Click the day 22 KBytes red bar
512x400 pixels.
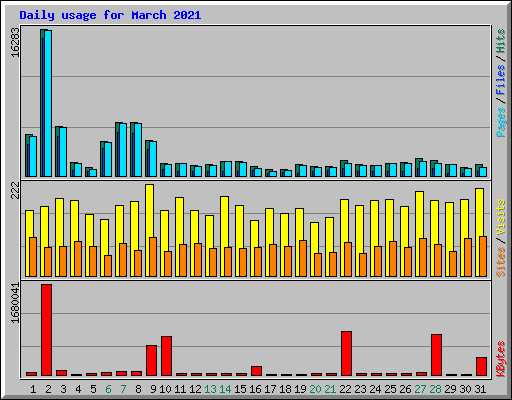pyautogui.click(x=346, y=353)
